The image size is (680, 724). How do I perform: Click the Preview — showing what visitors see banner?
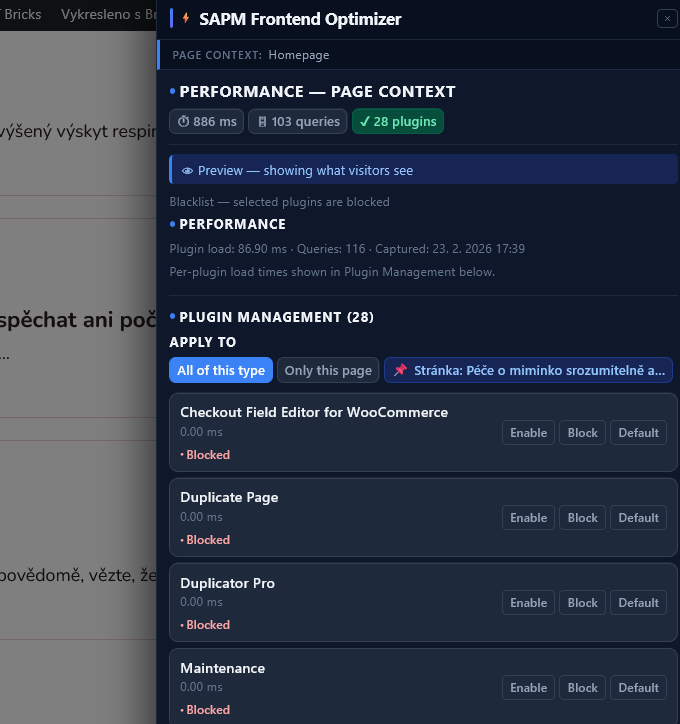pos(423,169)
